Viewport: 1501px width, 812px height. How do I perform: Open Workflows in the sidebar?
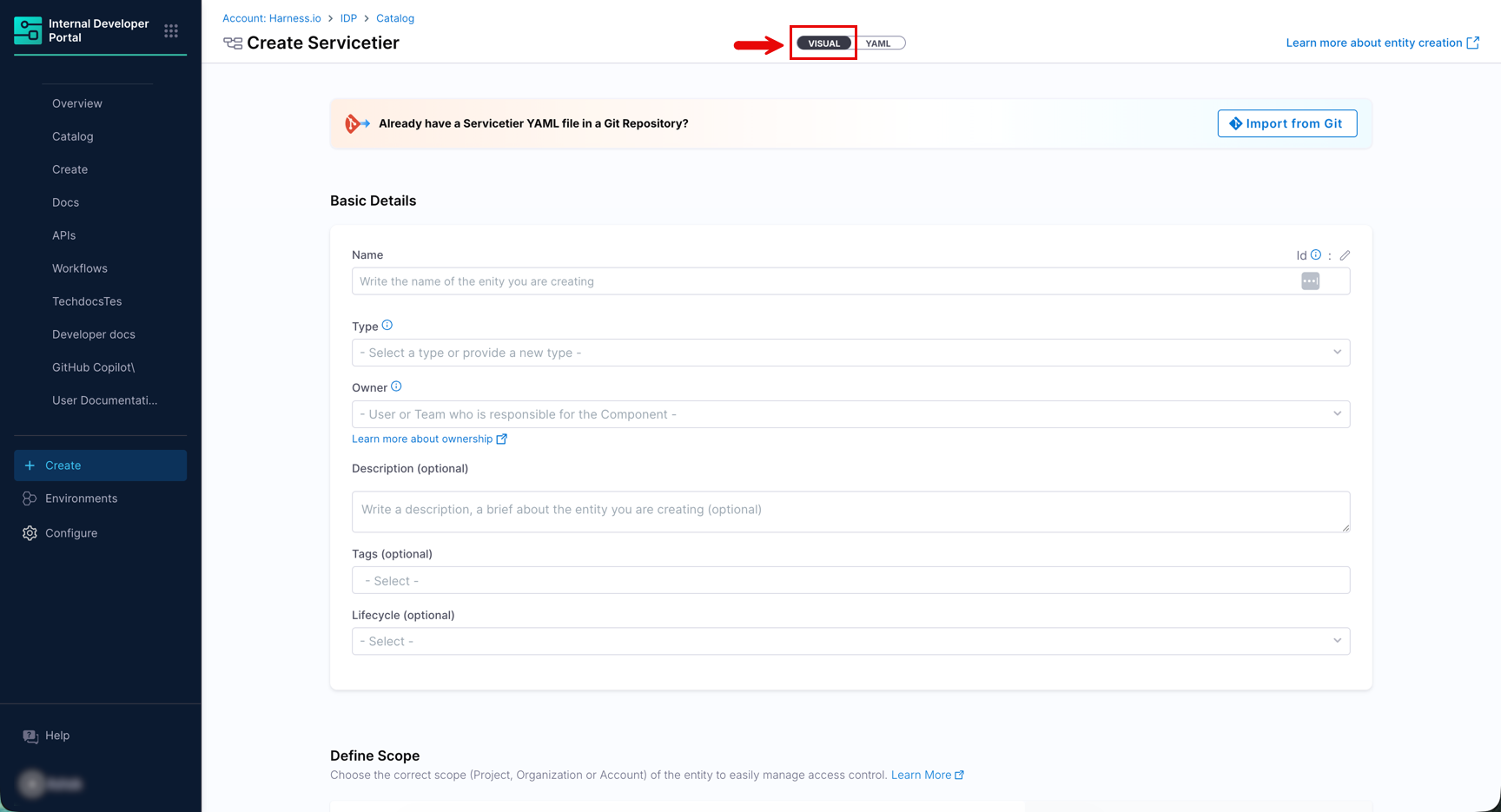pyautogui.click(x=80, y=268)
